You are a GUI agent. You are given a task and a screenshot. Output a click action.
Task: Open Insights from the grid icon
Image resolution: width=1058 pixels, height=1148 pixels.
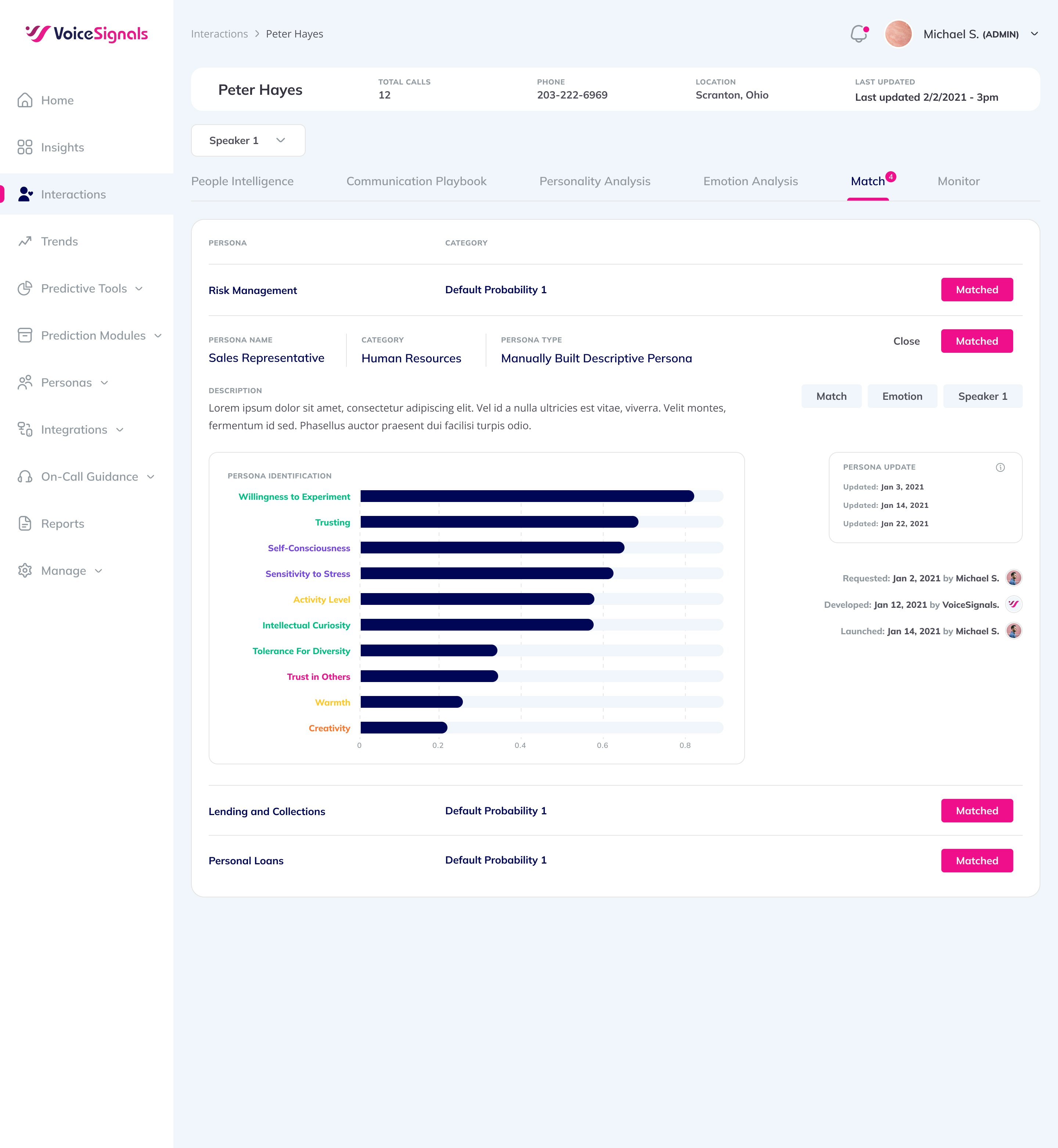pos(25,147)
